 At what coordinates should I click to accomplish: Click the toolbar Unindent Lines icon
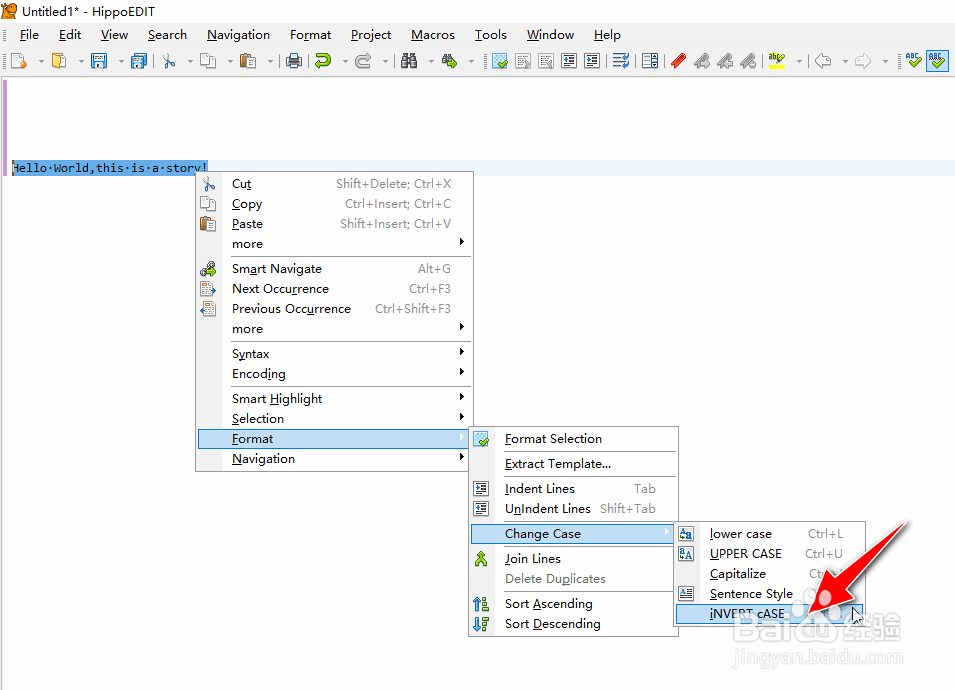(569, 61)
